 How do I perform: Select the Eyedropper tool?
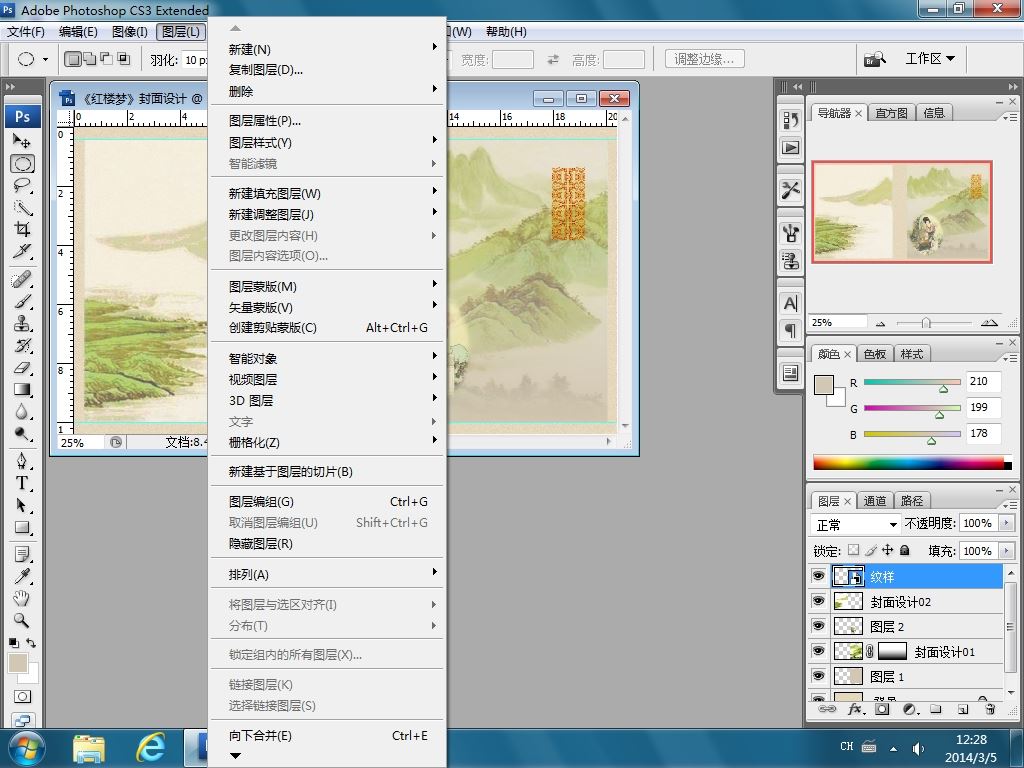(x=22, y=576)
